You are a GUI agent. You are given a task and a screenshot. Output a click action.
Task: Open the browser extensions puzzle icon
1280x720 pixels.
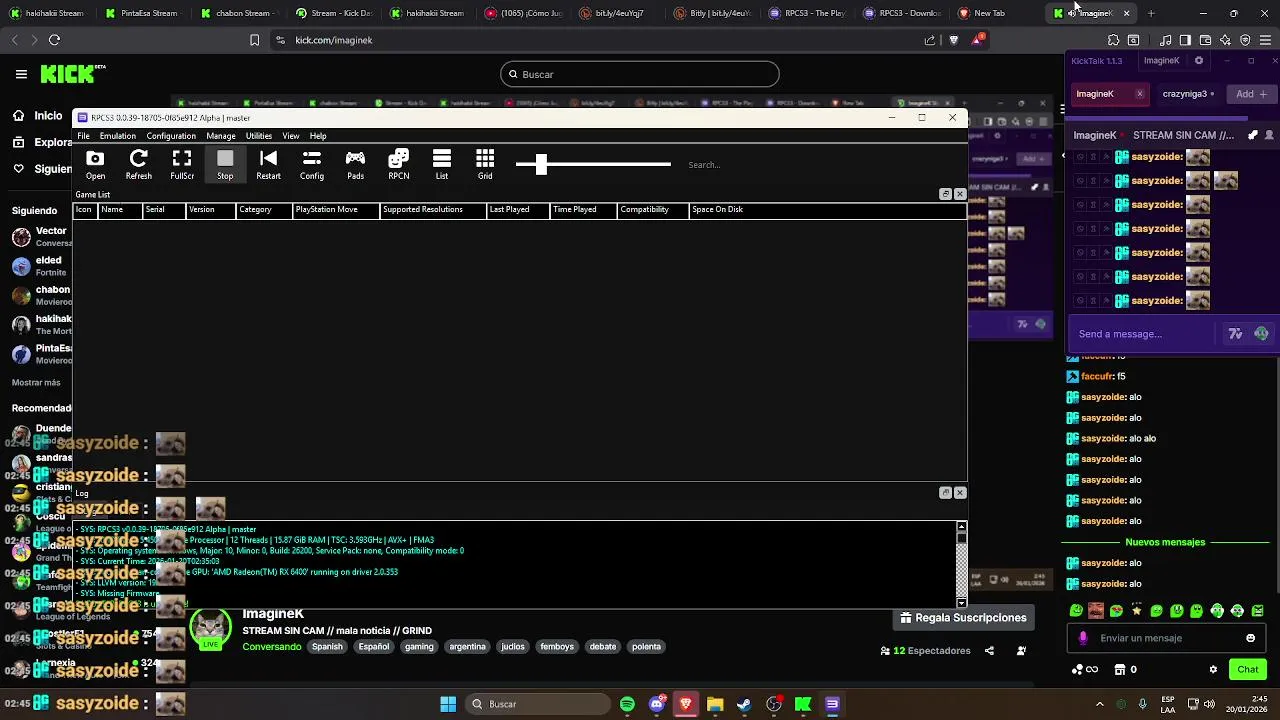pos(1114,40)
